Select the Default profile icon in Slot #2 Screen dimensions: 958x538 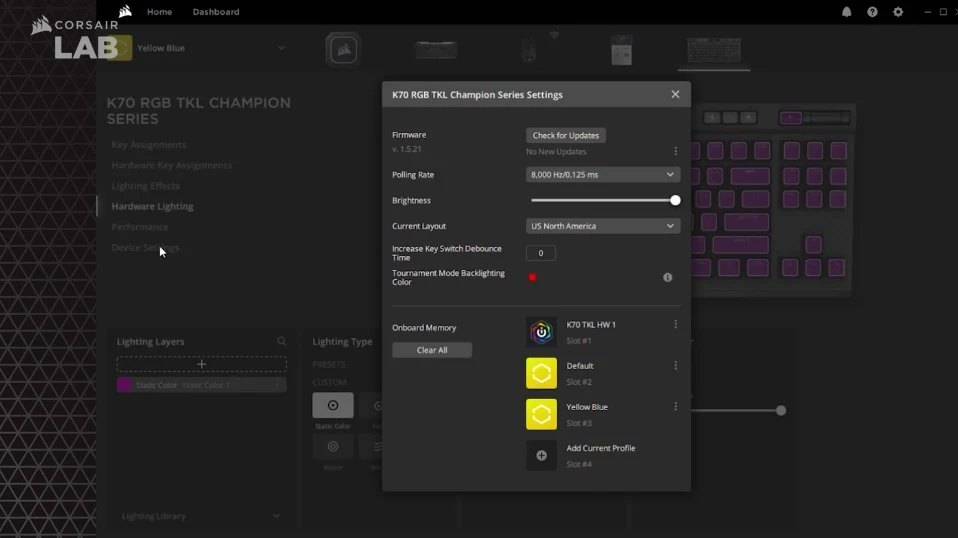pos(541,373)
